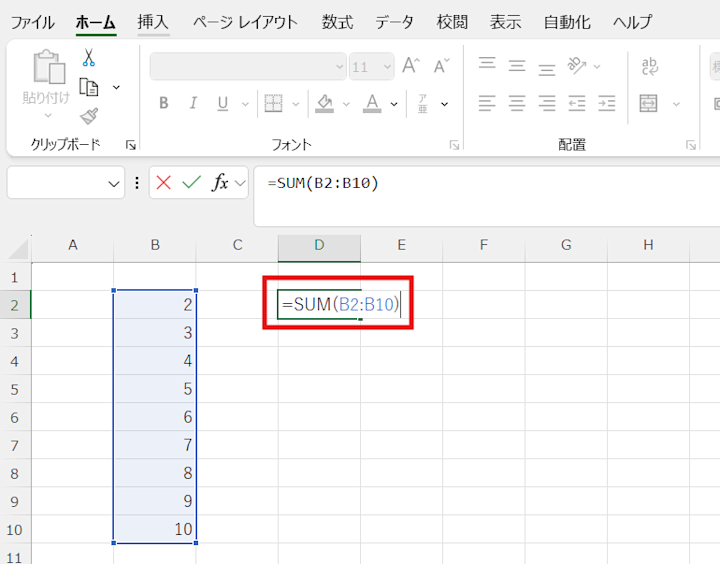Expand underline style dropdown arrow
This screenshot has width=720, height=564.
245,104
